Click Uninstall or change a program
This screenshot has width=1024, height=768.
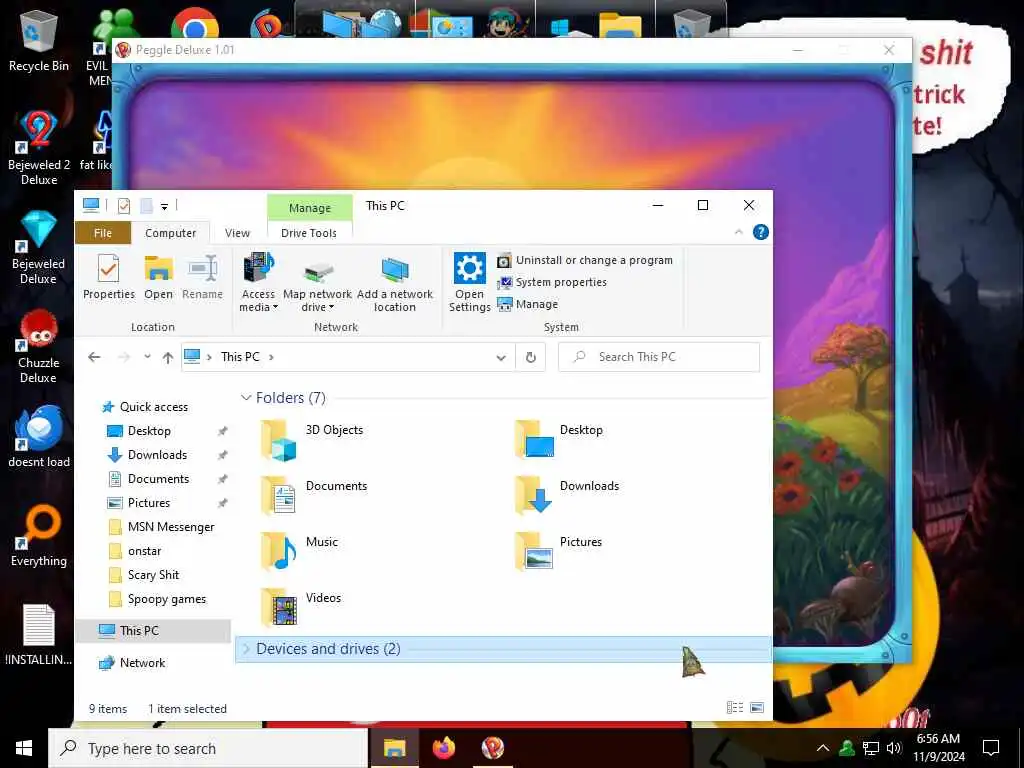584,260
